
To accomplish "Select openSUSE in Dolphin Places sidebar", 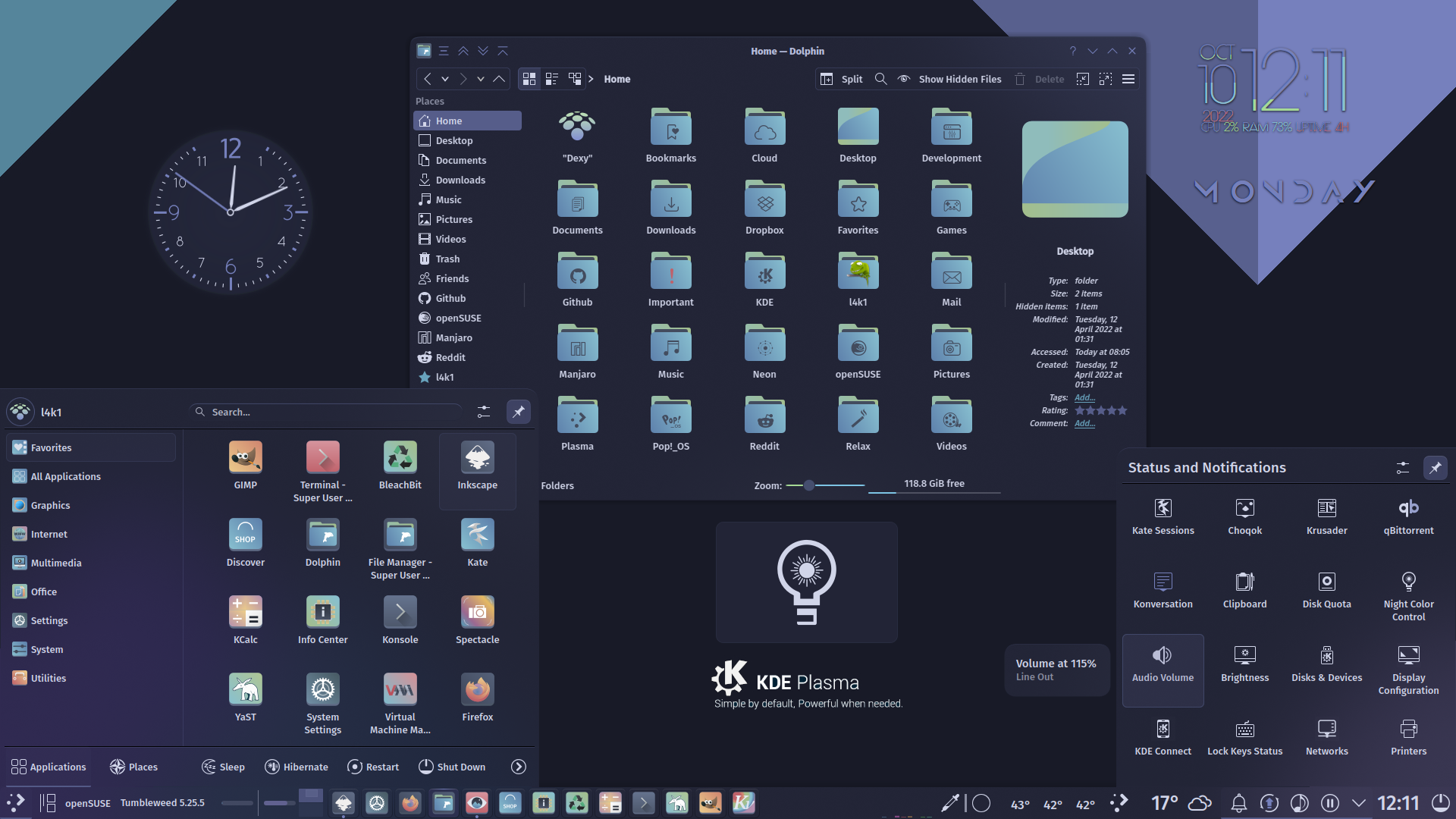I will 467,318.
